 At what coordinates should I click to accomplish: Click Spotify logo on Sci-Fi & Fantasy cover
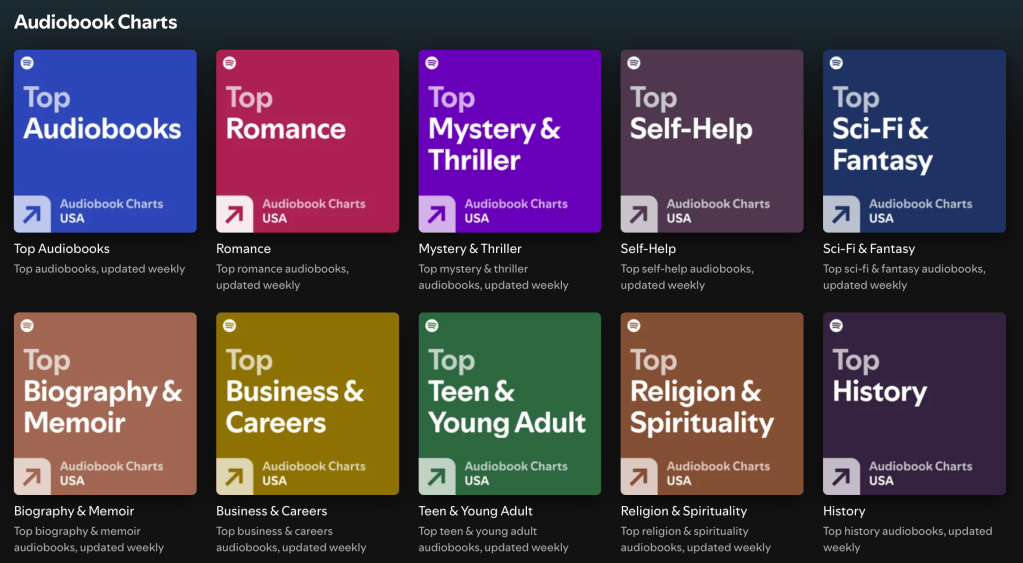pyautogui.click(x=836, y=63)
